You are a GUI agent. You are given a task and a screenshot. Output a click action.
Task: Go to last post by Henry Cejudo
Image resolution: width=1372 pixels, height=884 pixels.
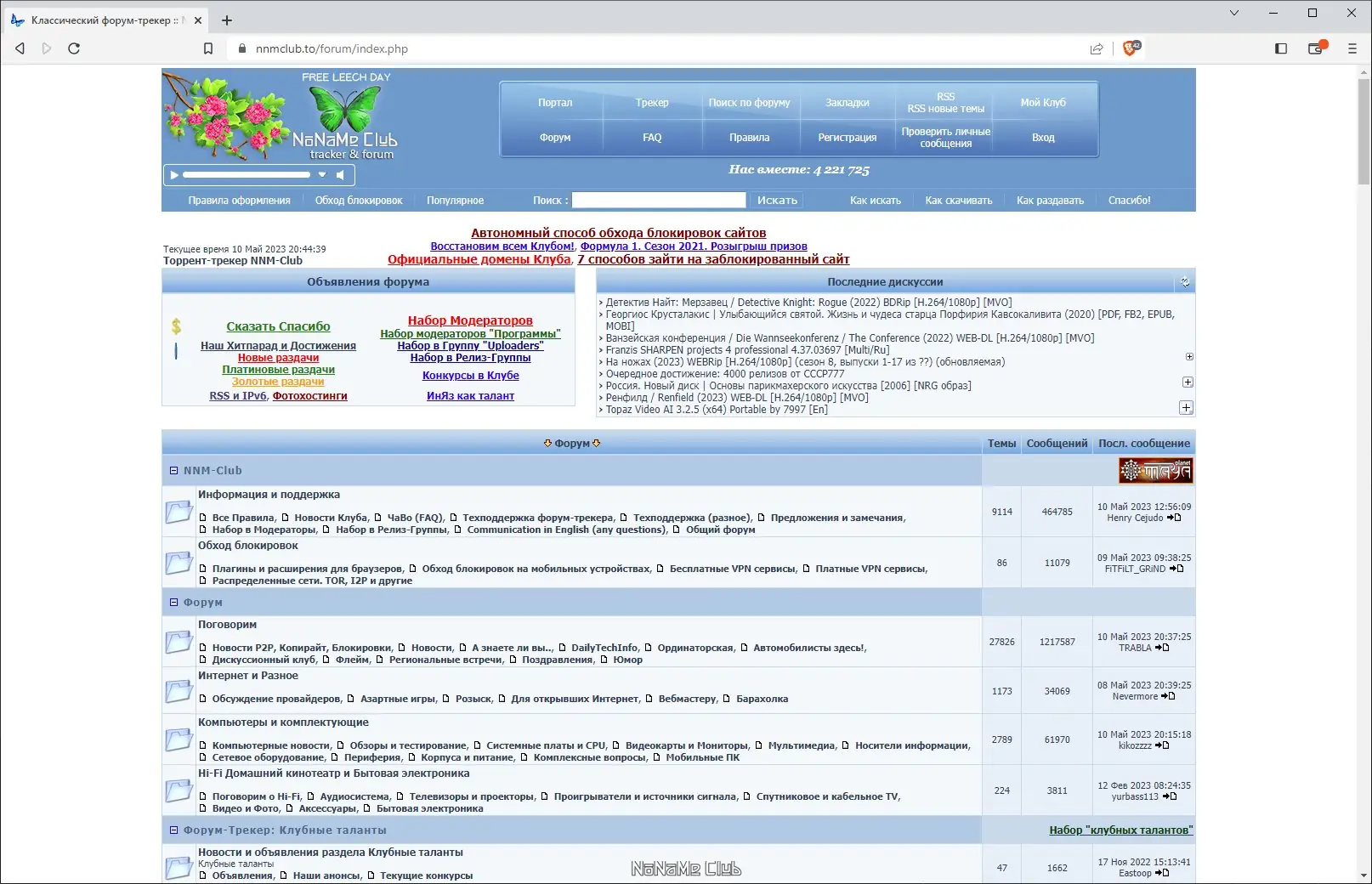pos(1174,518)
